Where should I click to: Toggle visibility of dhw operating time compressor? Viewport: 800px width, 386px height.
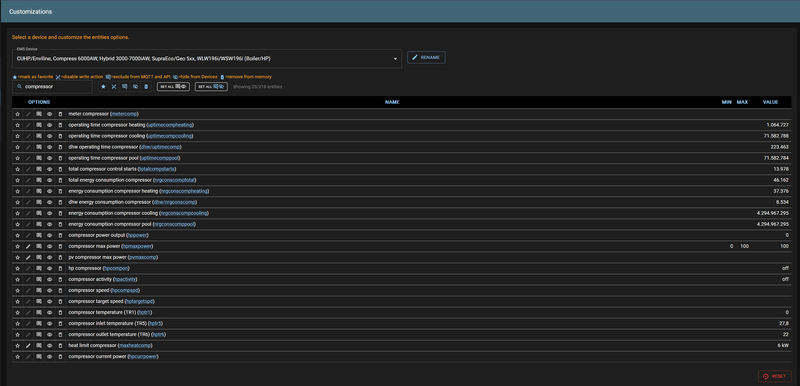[x=49, y=147]
